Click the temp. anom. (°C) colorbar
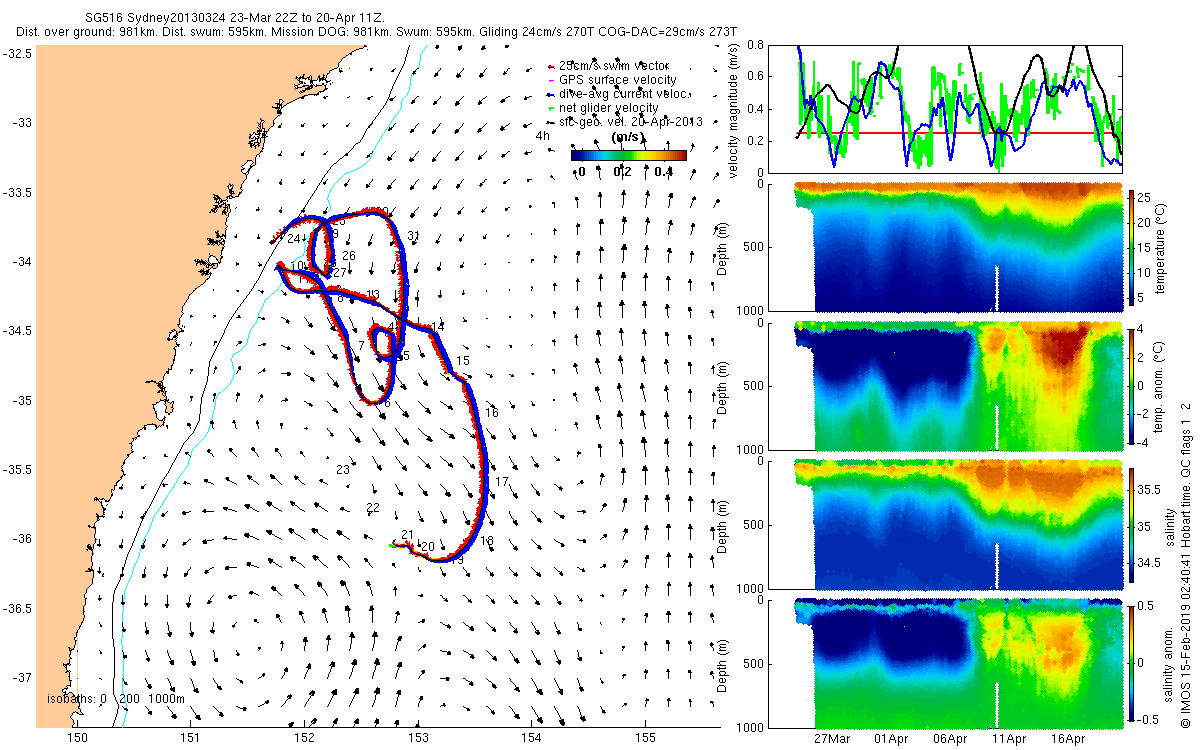The image size is (1200, 750). click(1132, 385)
